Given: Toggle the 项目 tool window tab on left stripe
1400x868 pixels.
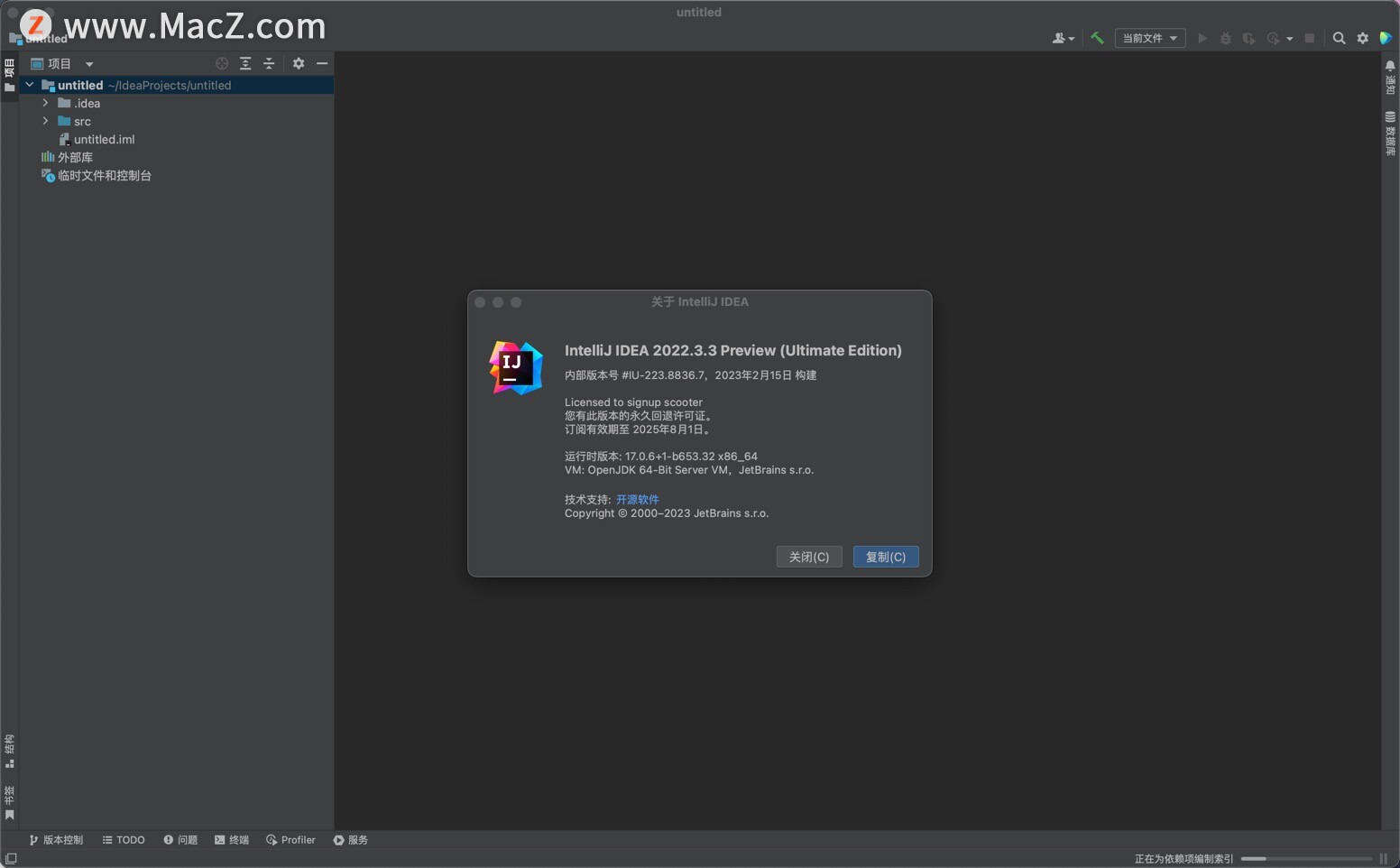Looking at the screenshot, I should coord(9,76).
